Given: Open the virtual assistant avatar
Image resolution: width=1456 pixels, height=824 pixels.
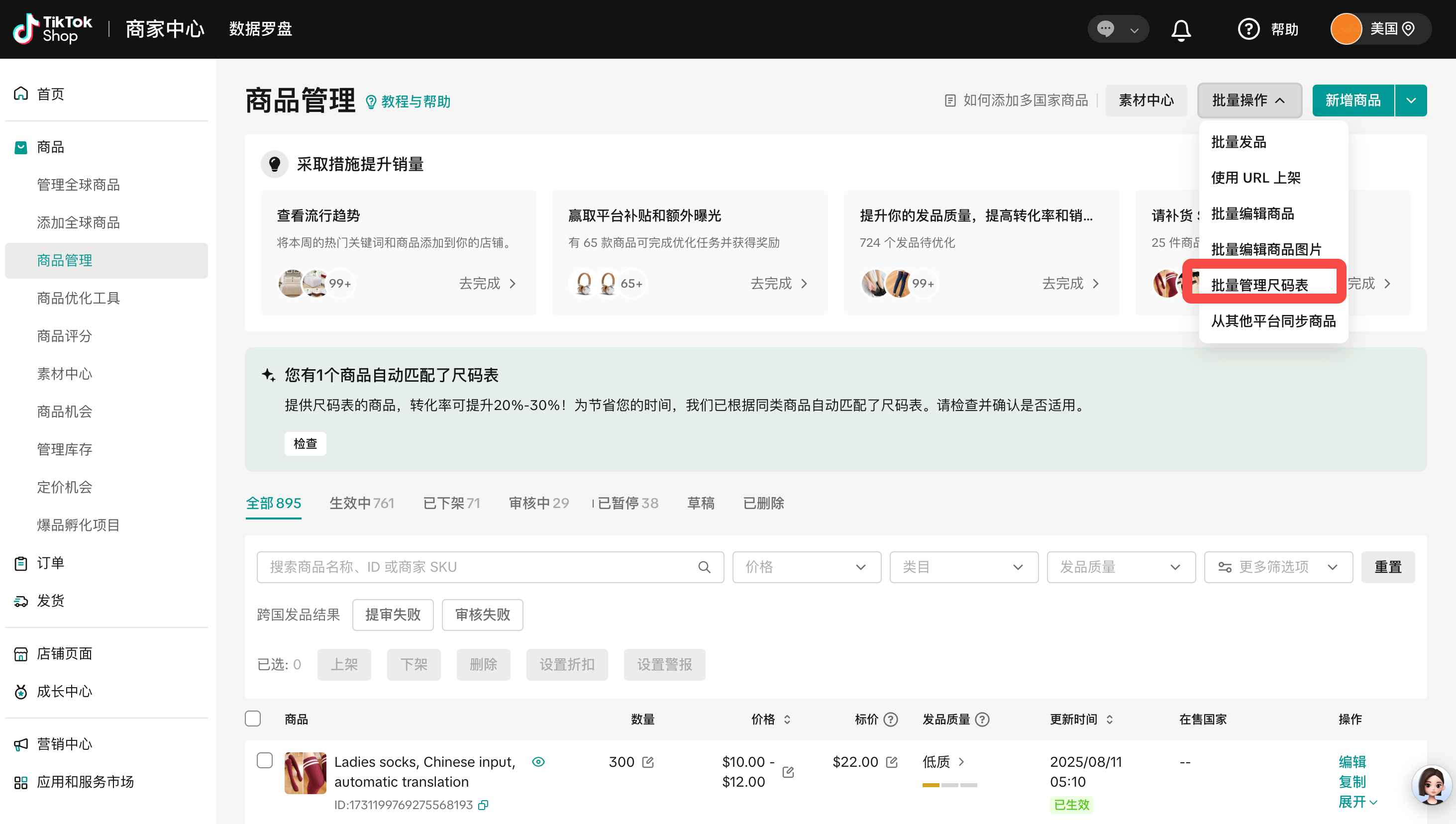Looking at the screenshot, I should click(1431, 786).
